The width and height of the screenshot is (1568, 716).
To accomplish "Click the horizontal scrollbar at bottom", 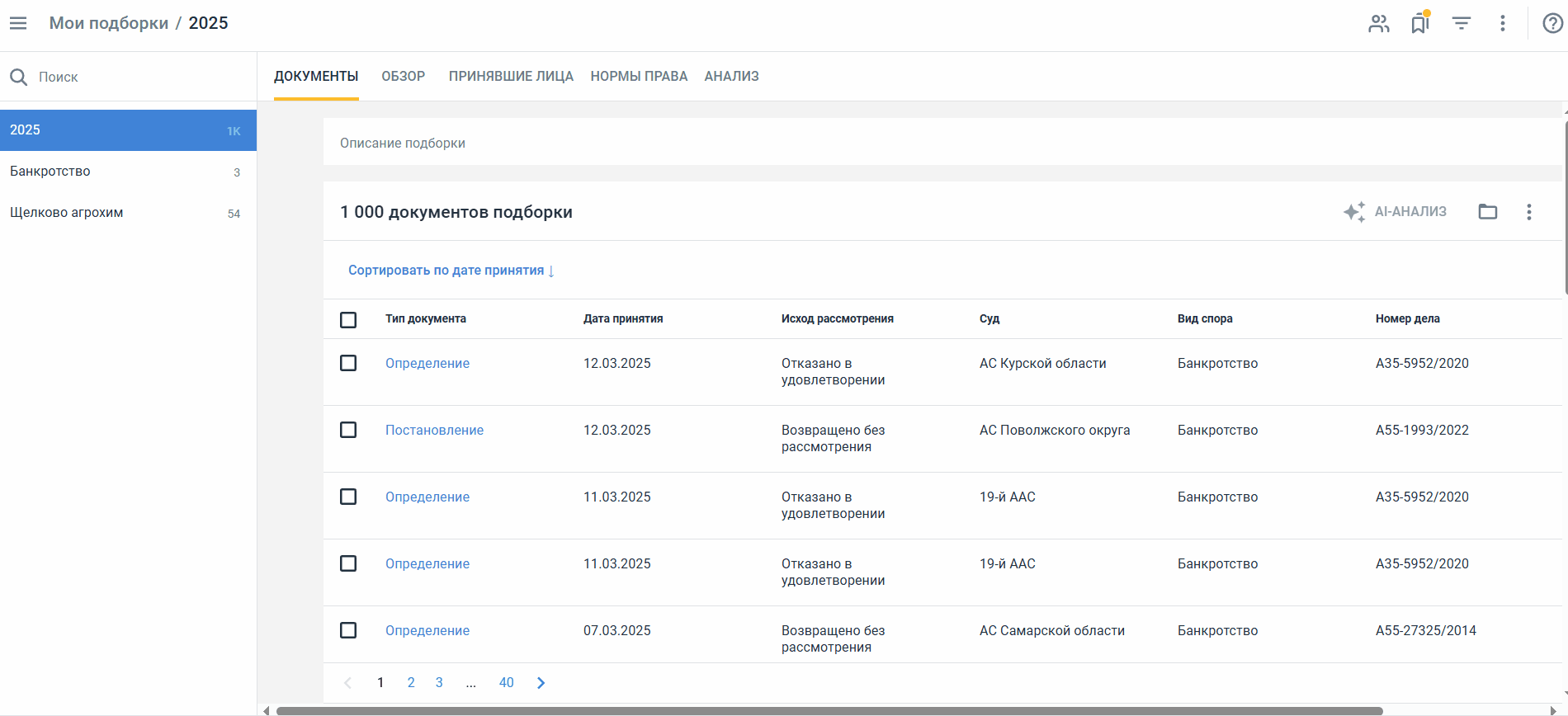I will [829, 710].
